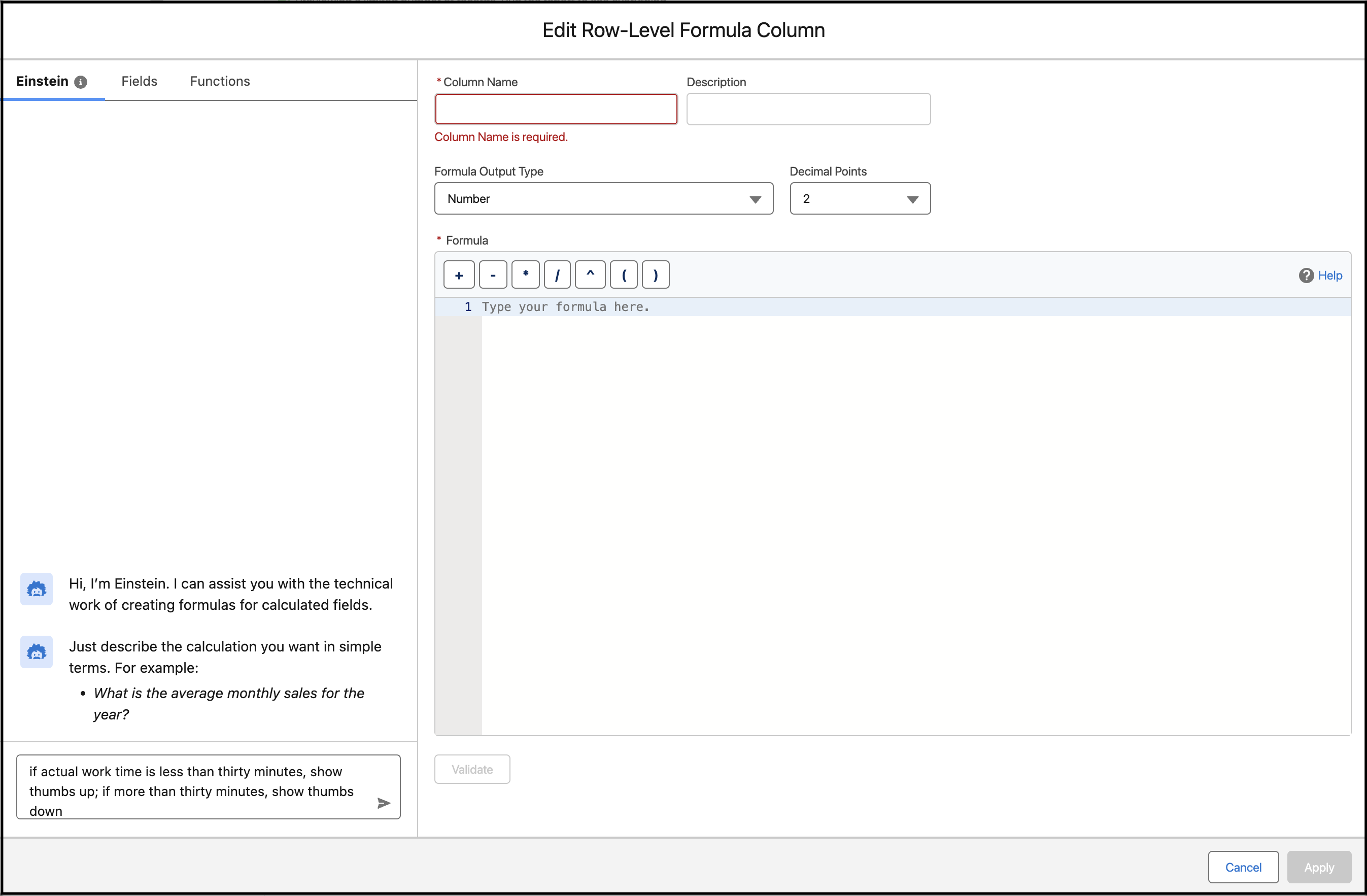
Task: Switch to the Functions tab
Action: pyautogui.click(x=219, y=81)
